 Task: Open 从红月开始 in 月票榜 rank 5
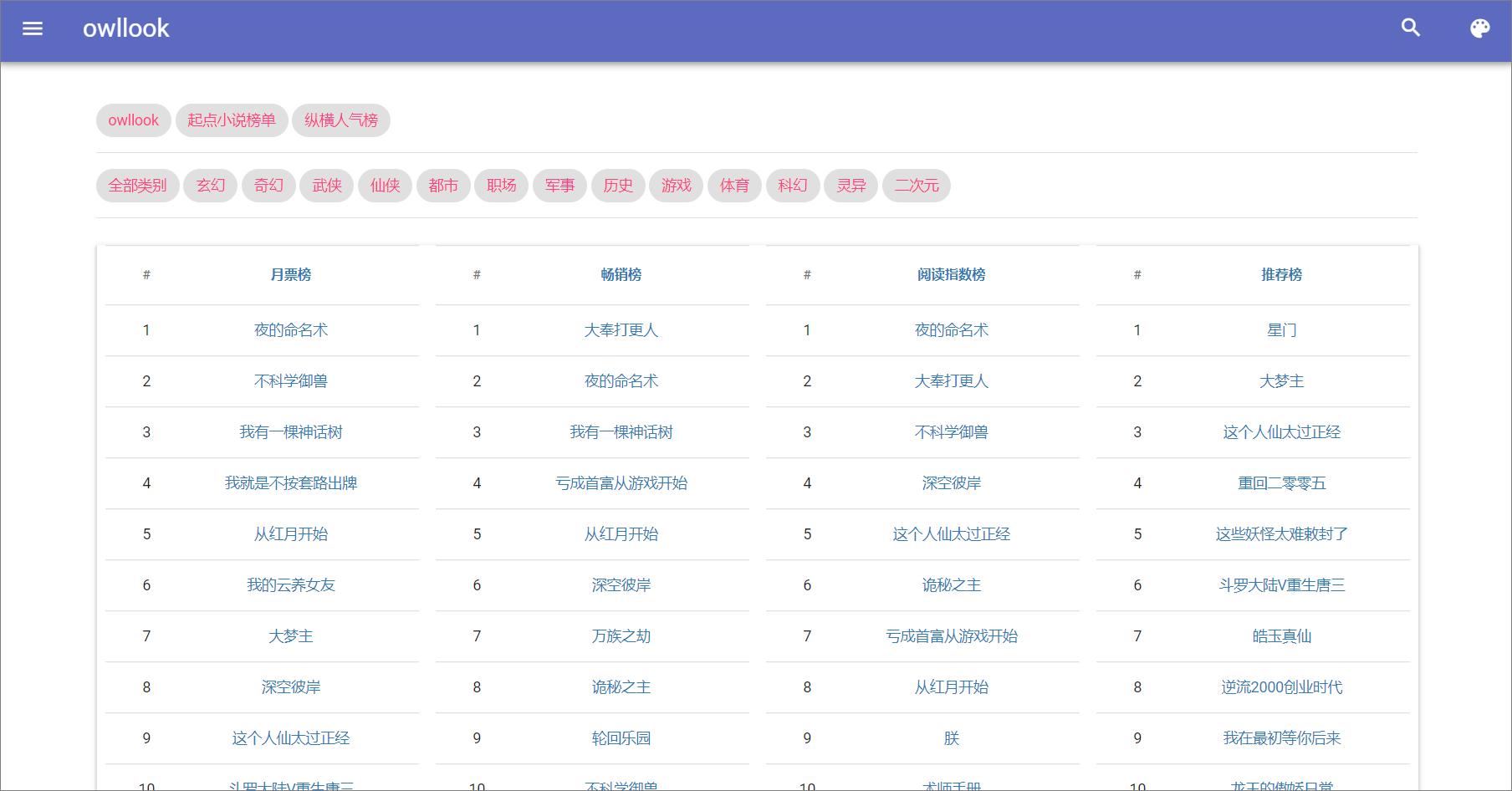[x=291, y=534]
